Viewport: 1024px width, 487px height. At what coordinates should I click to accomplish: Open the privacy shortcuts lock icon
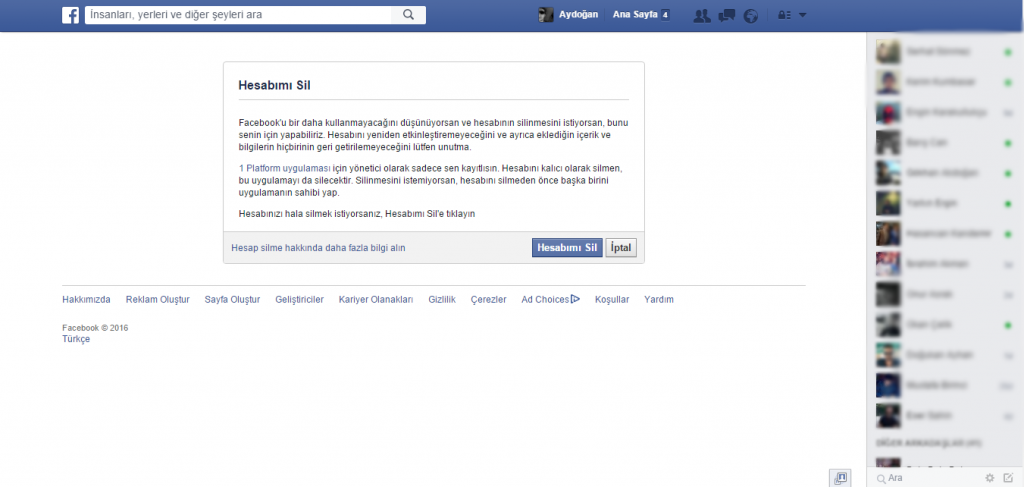[x=784, y=15]
